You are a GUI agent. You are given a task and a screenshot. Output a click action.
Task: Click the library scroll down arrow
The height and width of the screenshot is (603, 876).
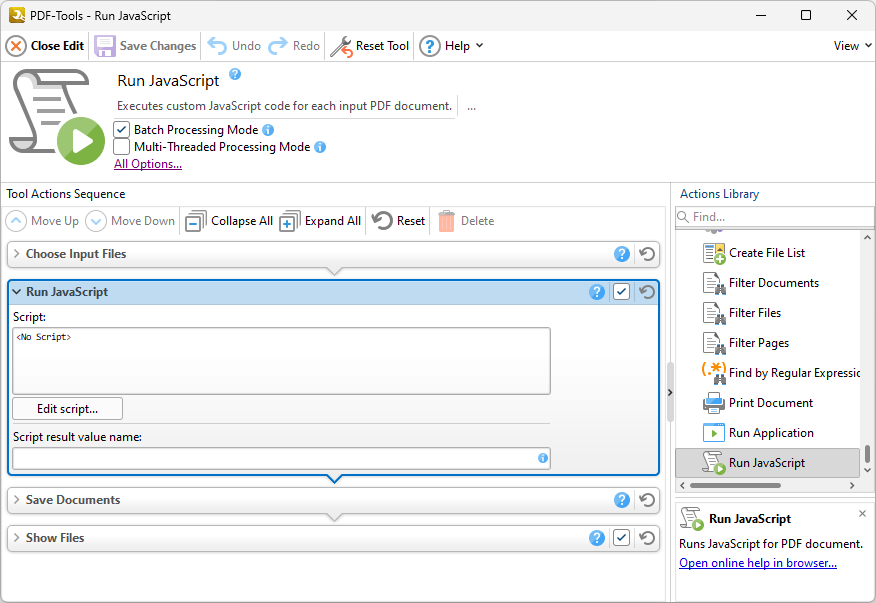pyautogui.click(x=867, y=471)
